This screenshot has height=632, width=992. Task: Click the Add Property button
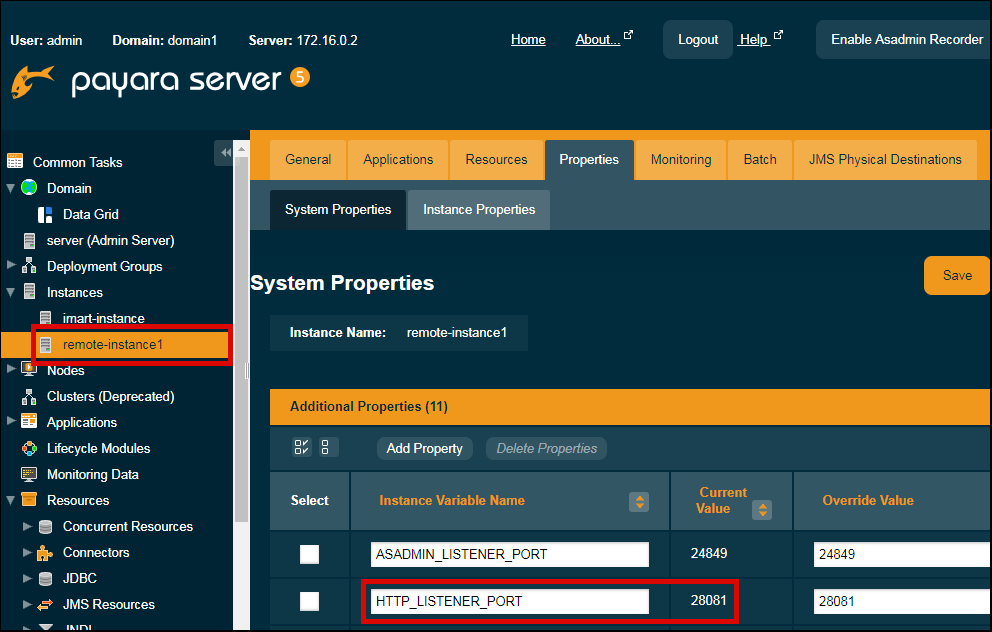[x=424, y=448]
